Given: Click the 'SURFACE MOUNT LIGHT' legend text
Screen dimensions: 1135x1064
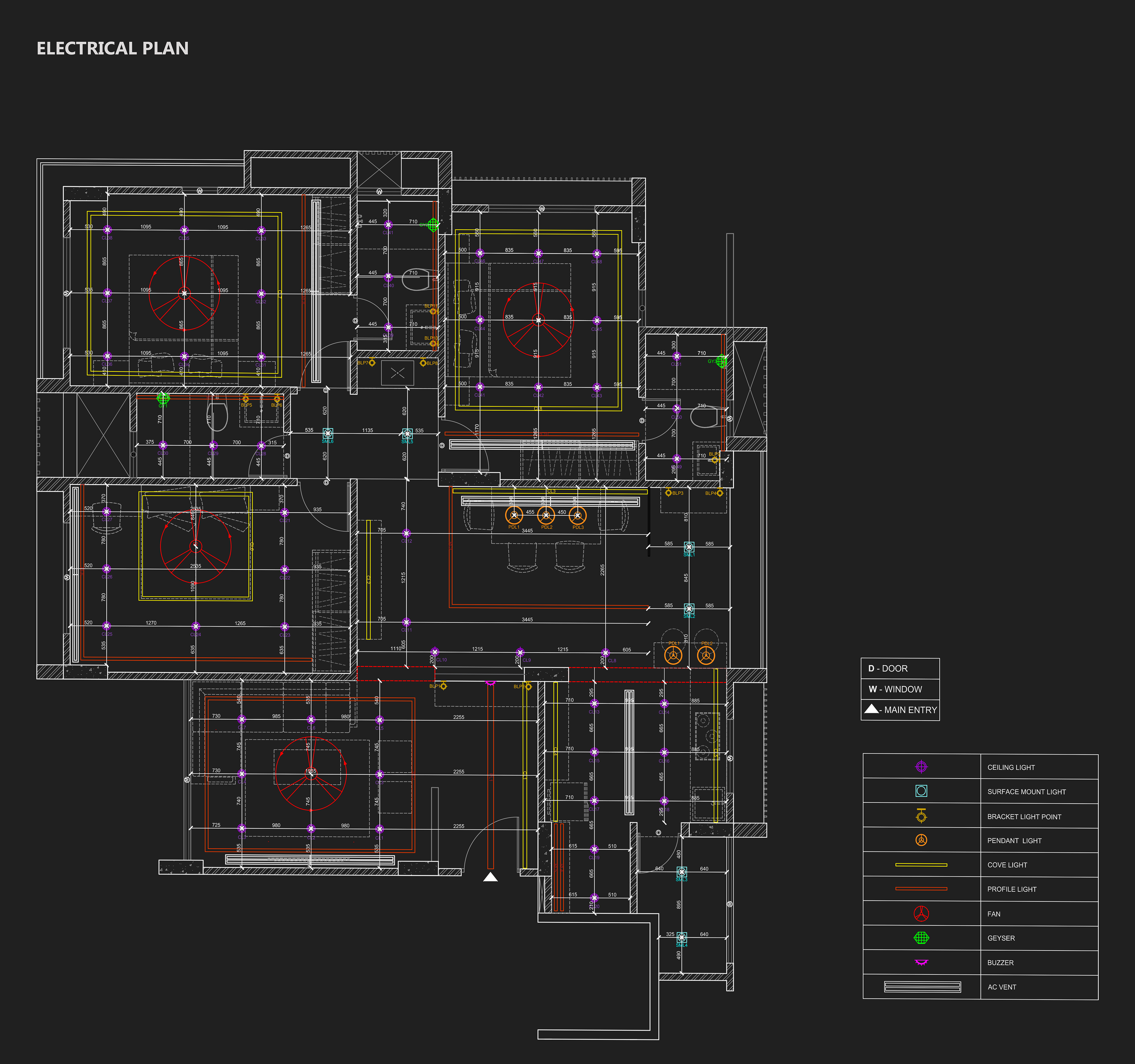Looking at the screenshot, I should [x=1026, y=792].
